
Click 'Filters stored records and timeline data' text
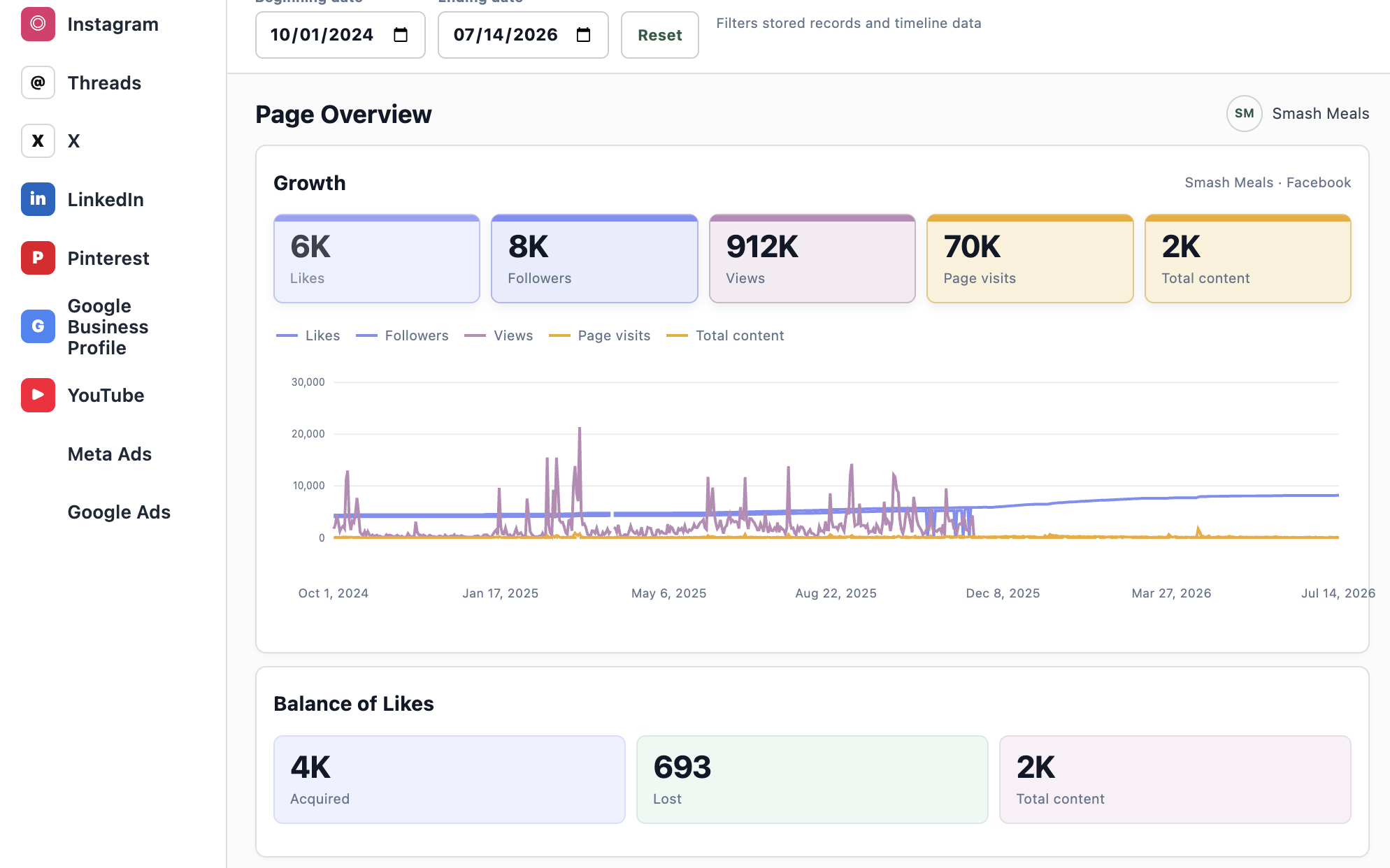point(849,23)
